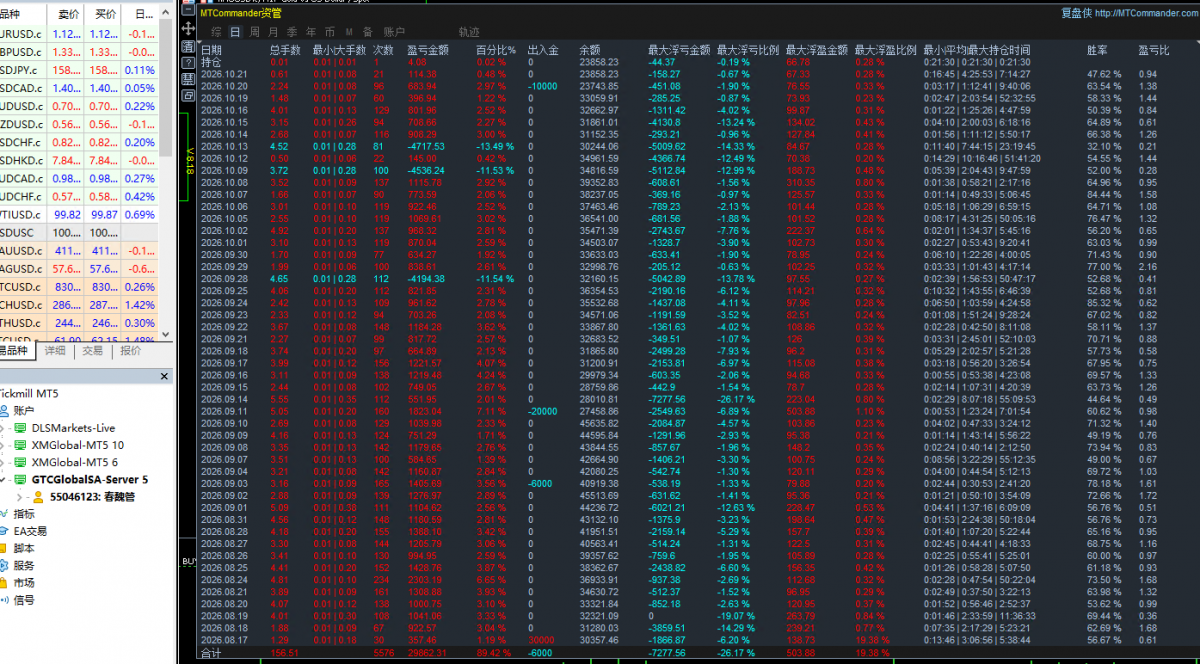This screenshot has height=664, width=1200.
Task: Click the 清 icon in sidebar
Action: [x=188, y=47]
